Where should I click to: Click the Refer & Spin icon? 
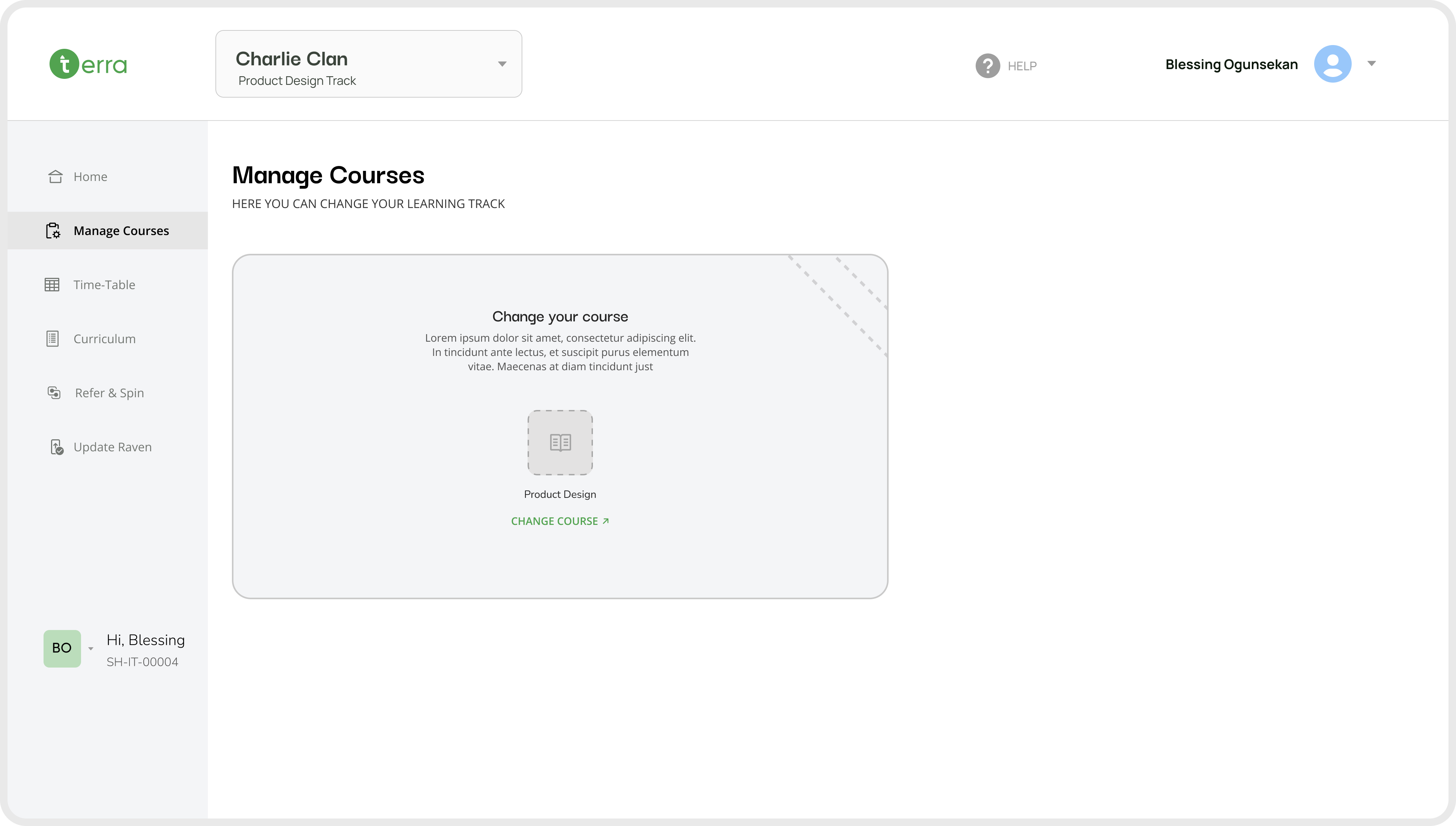pyautogui.click(x=54, y=393)
